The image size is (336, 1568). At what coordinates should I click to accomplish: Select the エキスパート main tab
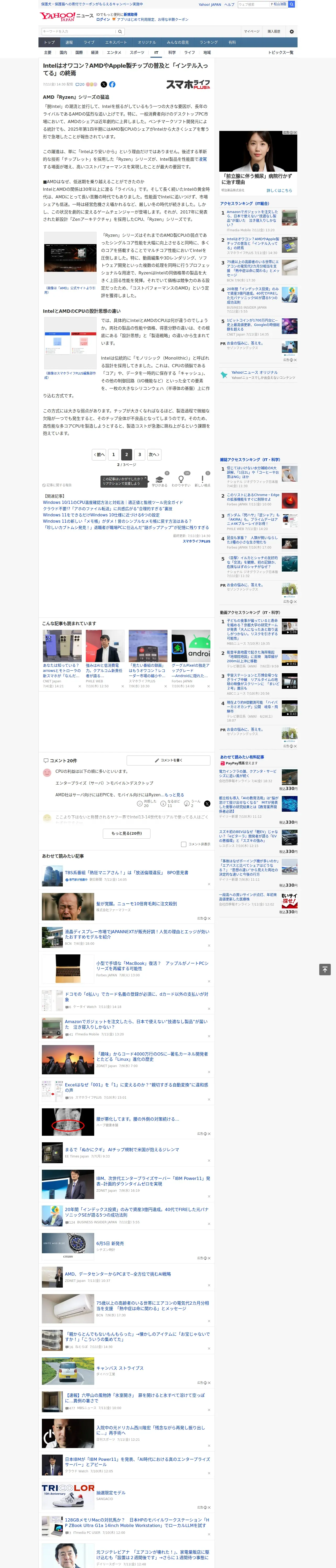tap(116, 43)
